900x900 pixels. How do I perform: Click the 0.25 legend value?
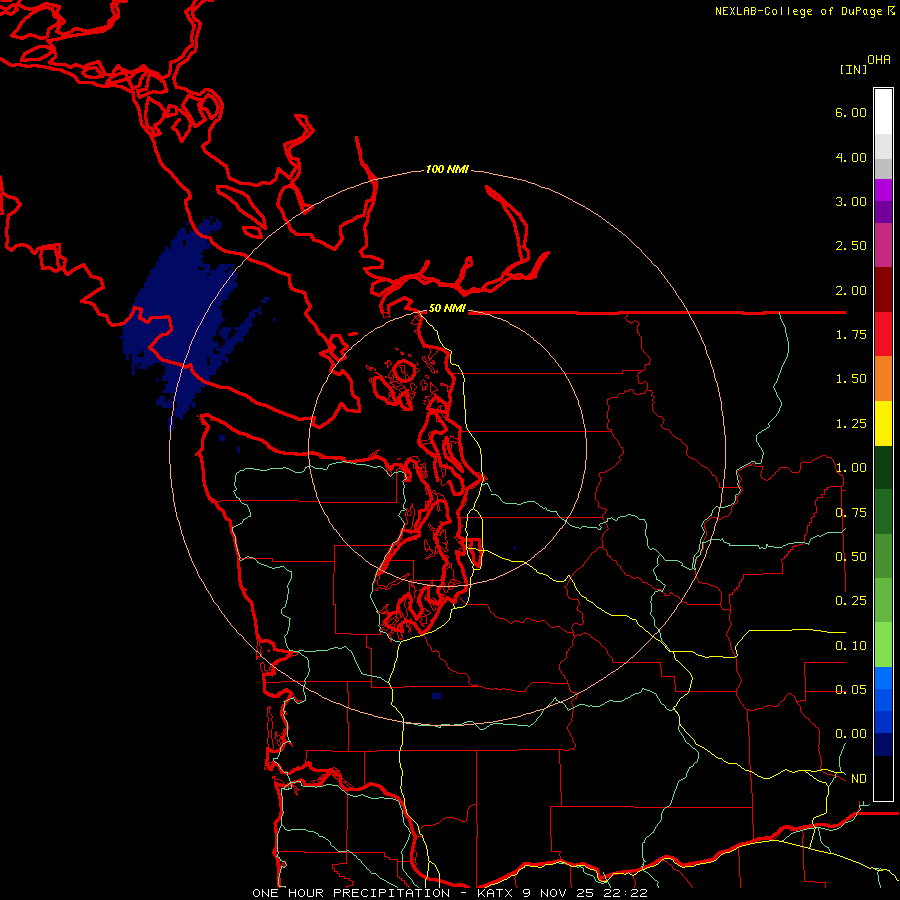point(851,601)
